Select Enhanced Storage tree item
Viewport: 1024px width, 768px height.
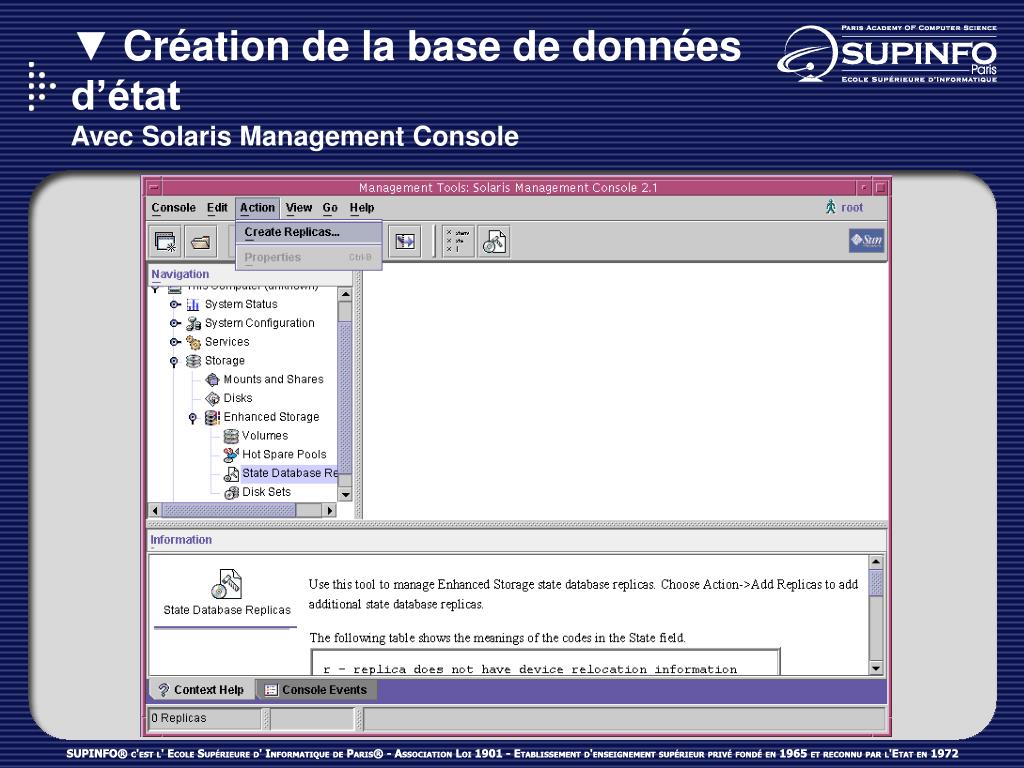pyautogui.click(x=272, y=417)
